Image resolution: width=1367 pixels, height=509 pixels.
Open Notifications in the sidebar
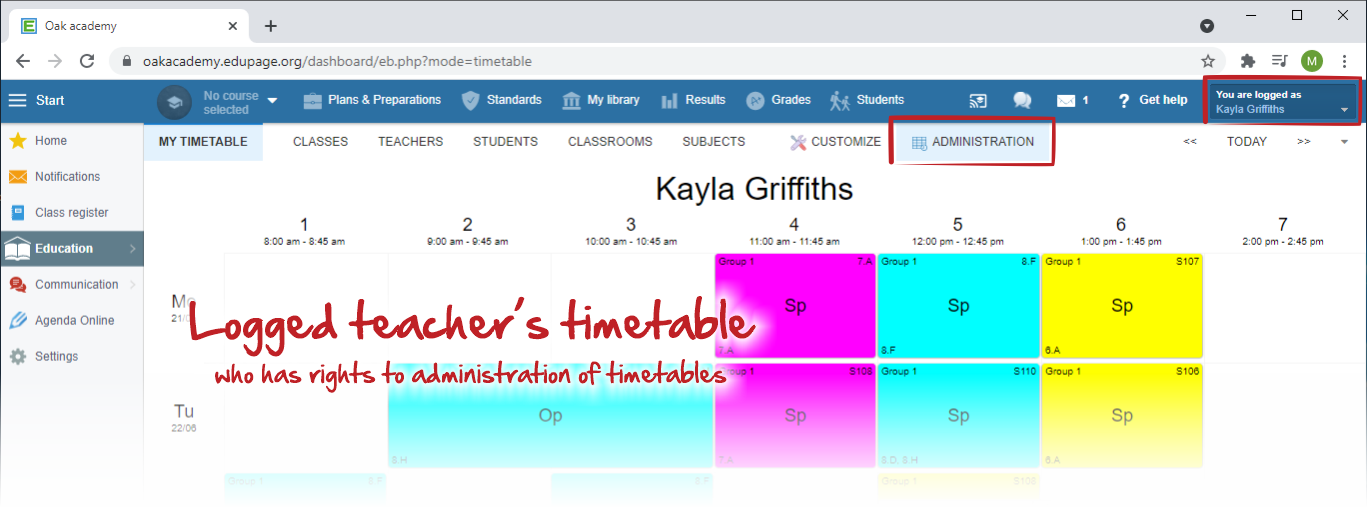click(x=72, y=177)
